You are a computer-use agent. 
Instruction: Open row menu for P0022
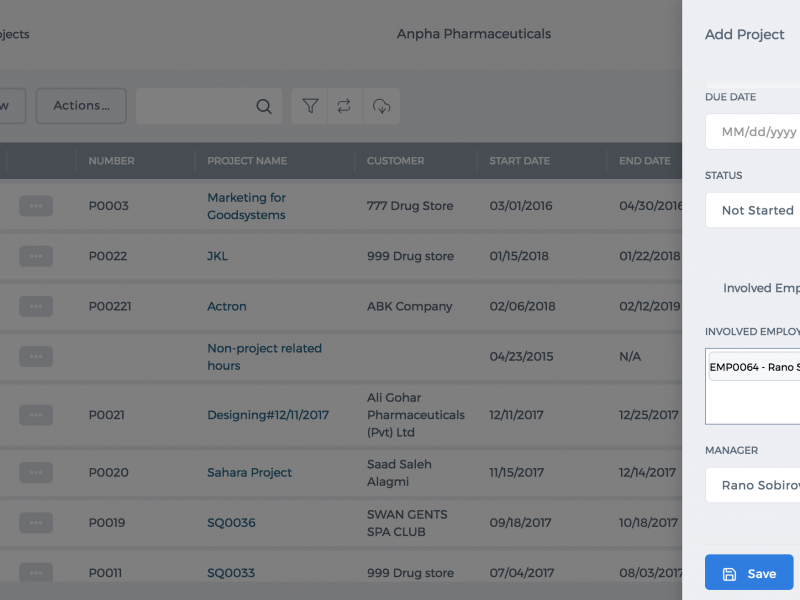(x=36, y=256)
